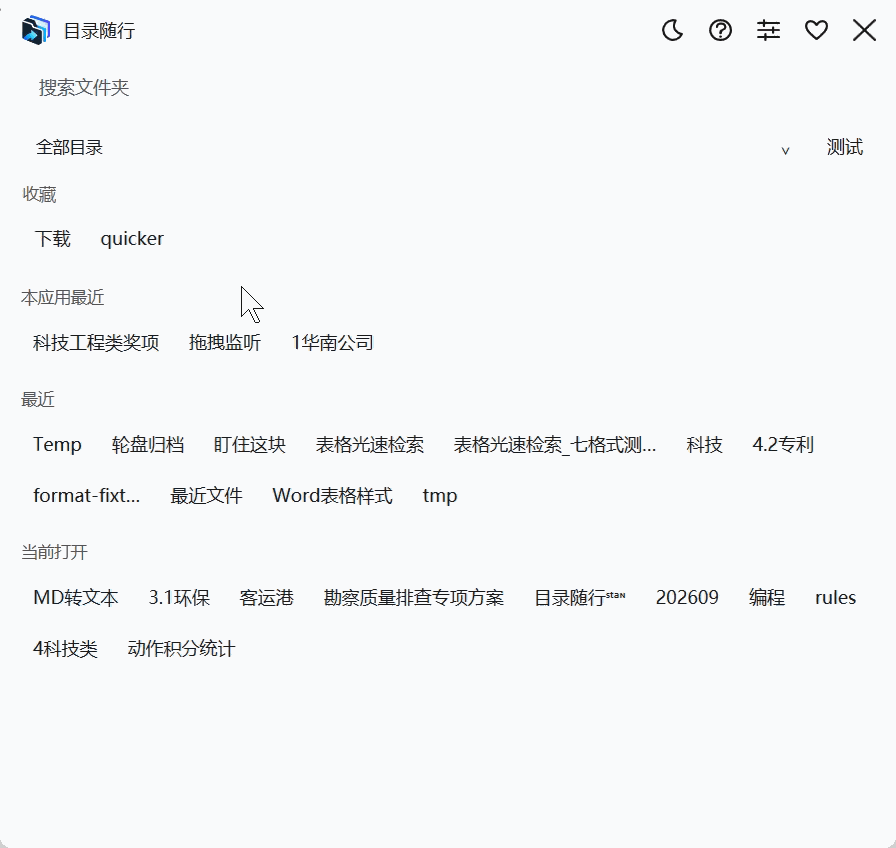Open the rules folder
The image size is (896, 848).
pos(835,598)
